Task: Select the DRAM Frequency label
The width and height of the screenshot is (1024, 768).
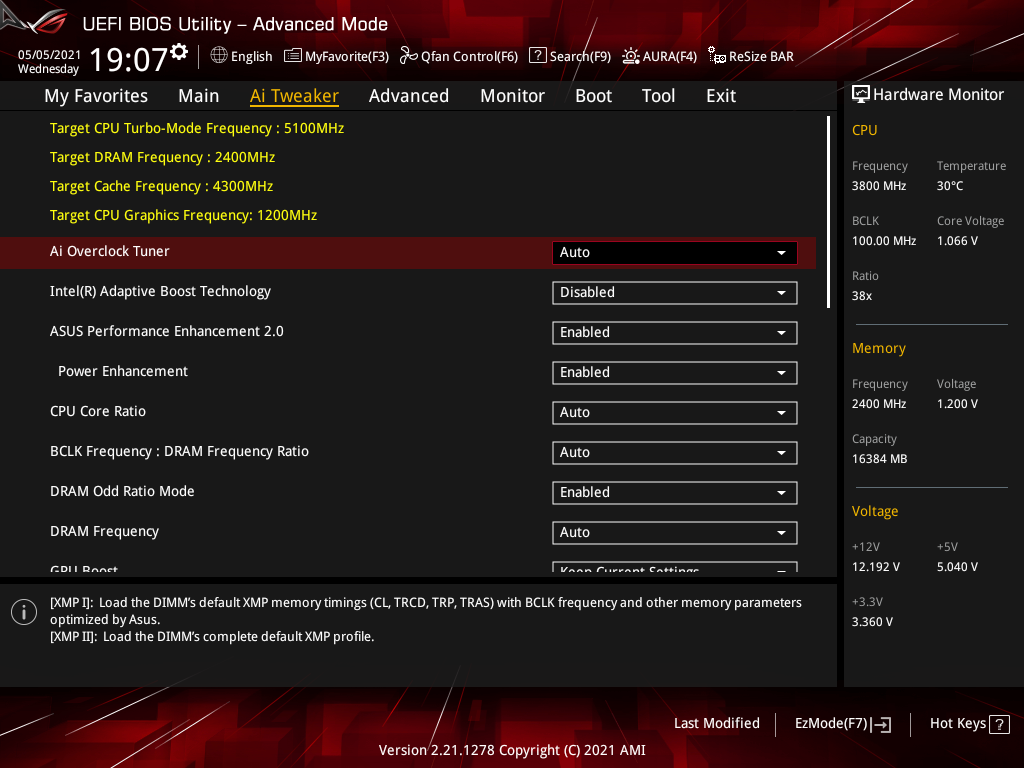Action: coord(104,532)
